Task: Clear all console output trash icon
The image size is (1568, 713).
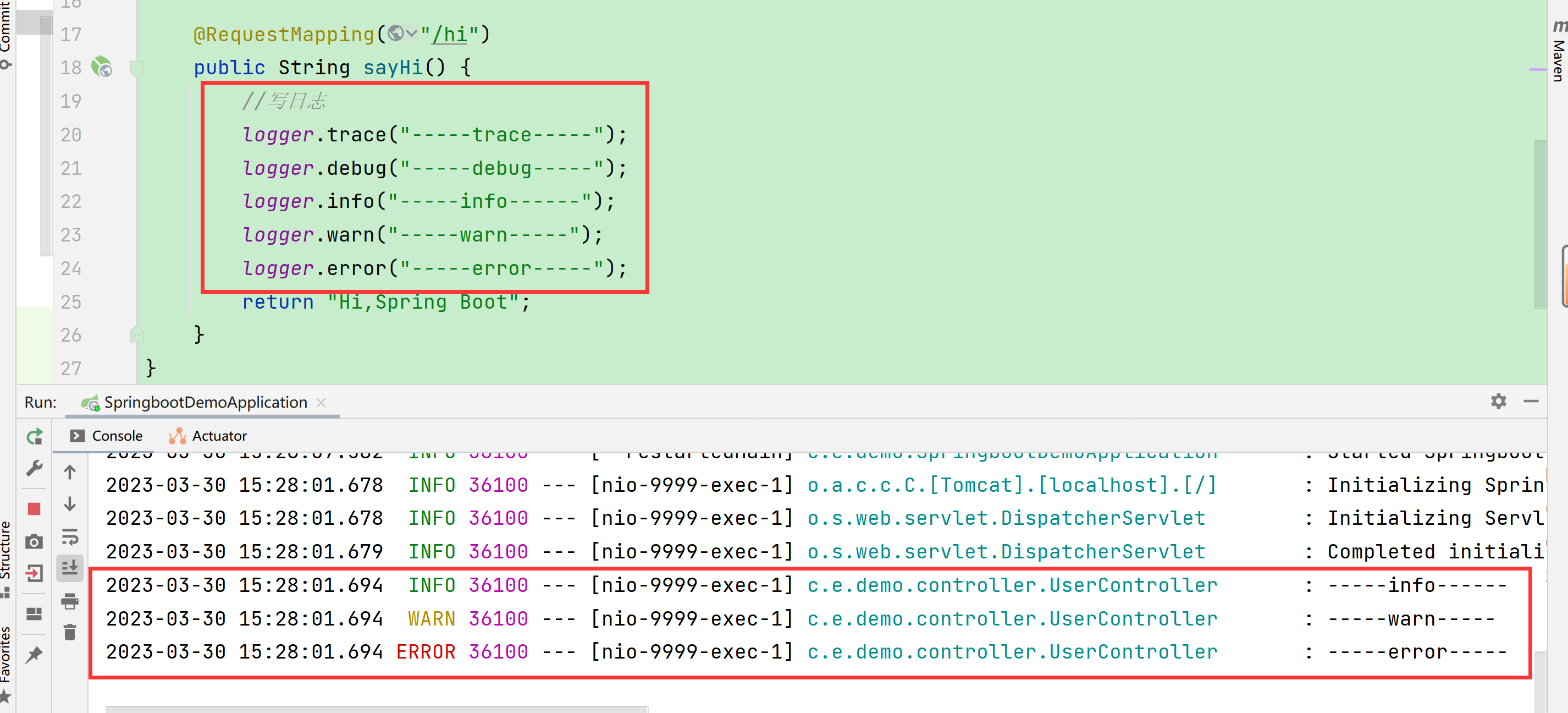Action: coord(70,633)
